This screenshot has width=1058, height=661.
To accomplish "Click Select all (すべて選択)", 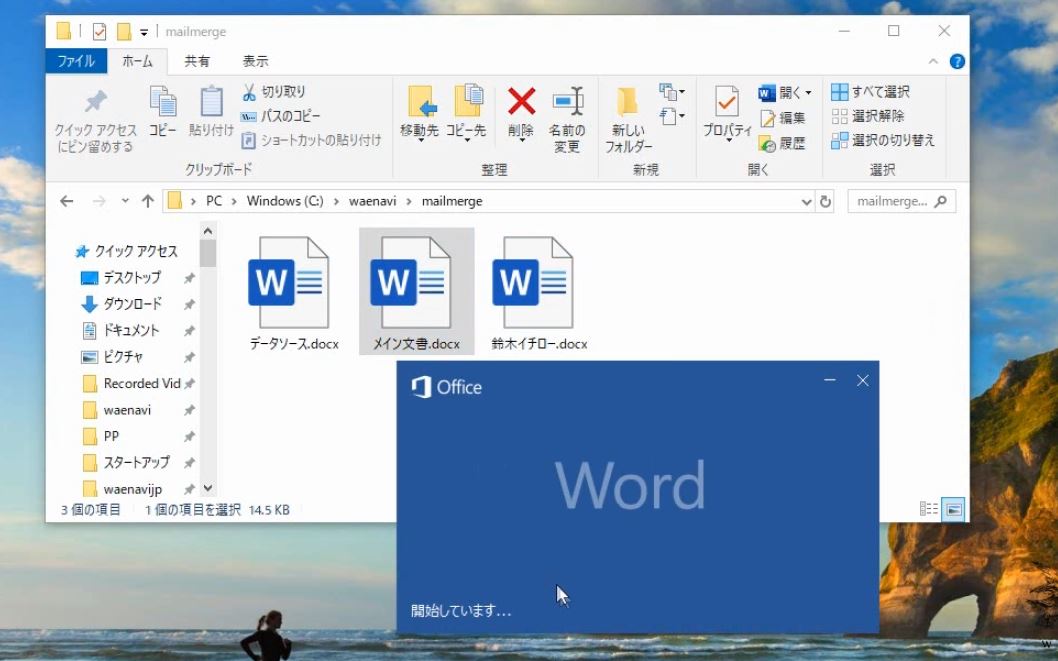I will (870, 92).
